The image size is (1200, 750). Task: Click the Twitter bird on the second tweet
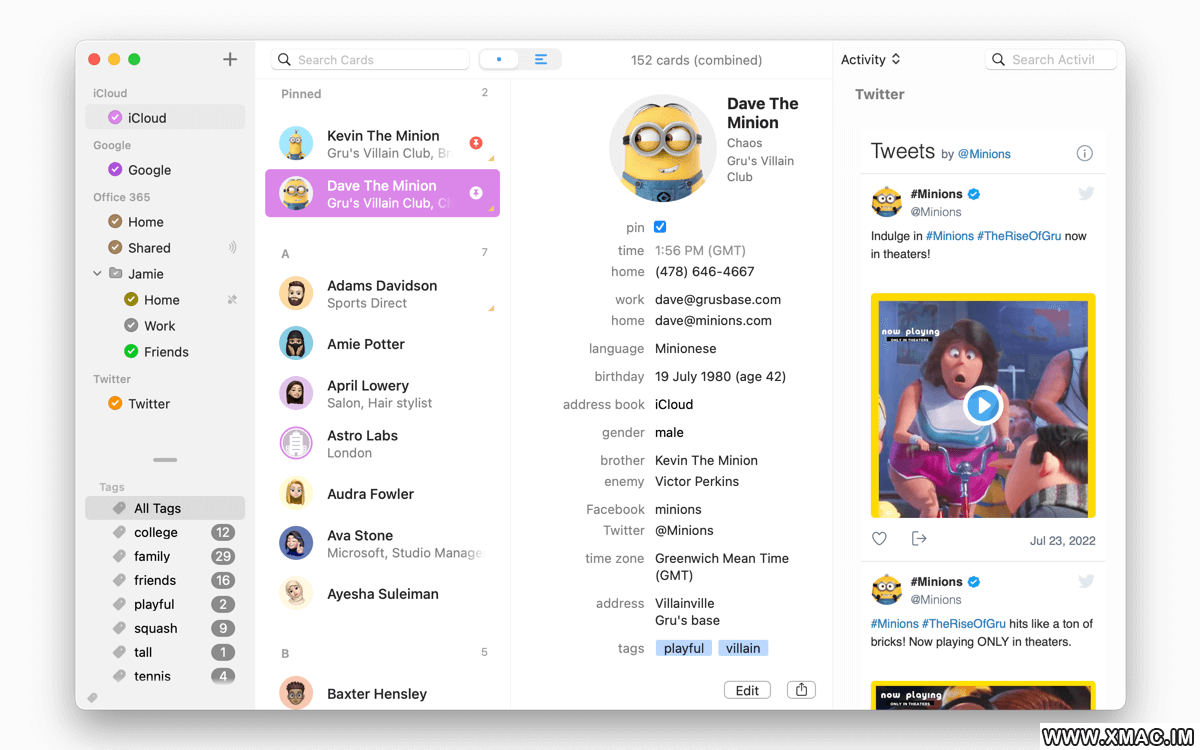coord(1086,582)
